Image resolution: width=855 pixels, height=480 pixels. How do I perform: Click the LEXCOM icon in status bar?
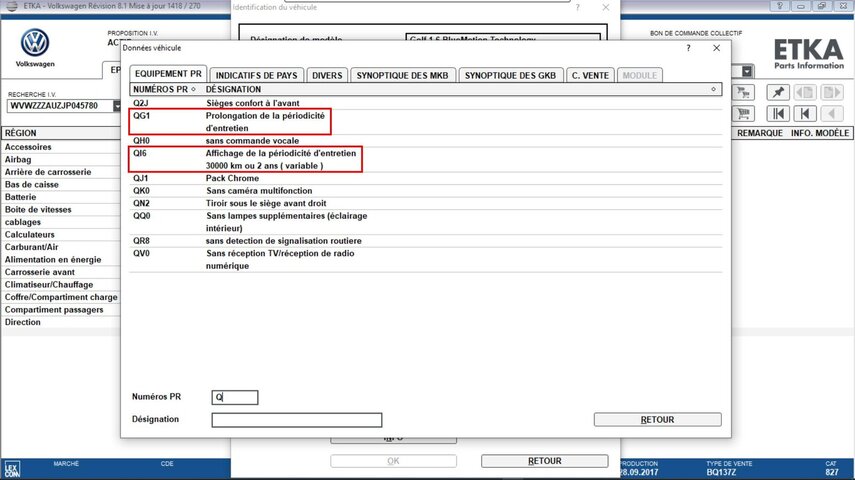coord(12,469)
